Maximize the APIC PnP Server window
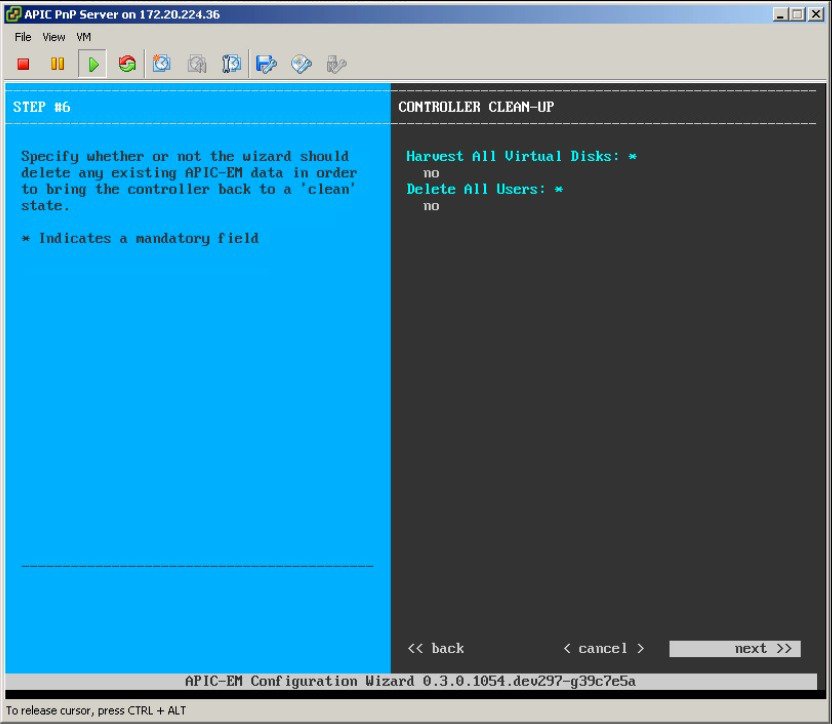832x724 pixels. click(797, 14)
